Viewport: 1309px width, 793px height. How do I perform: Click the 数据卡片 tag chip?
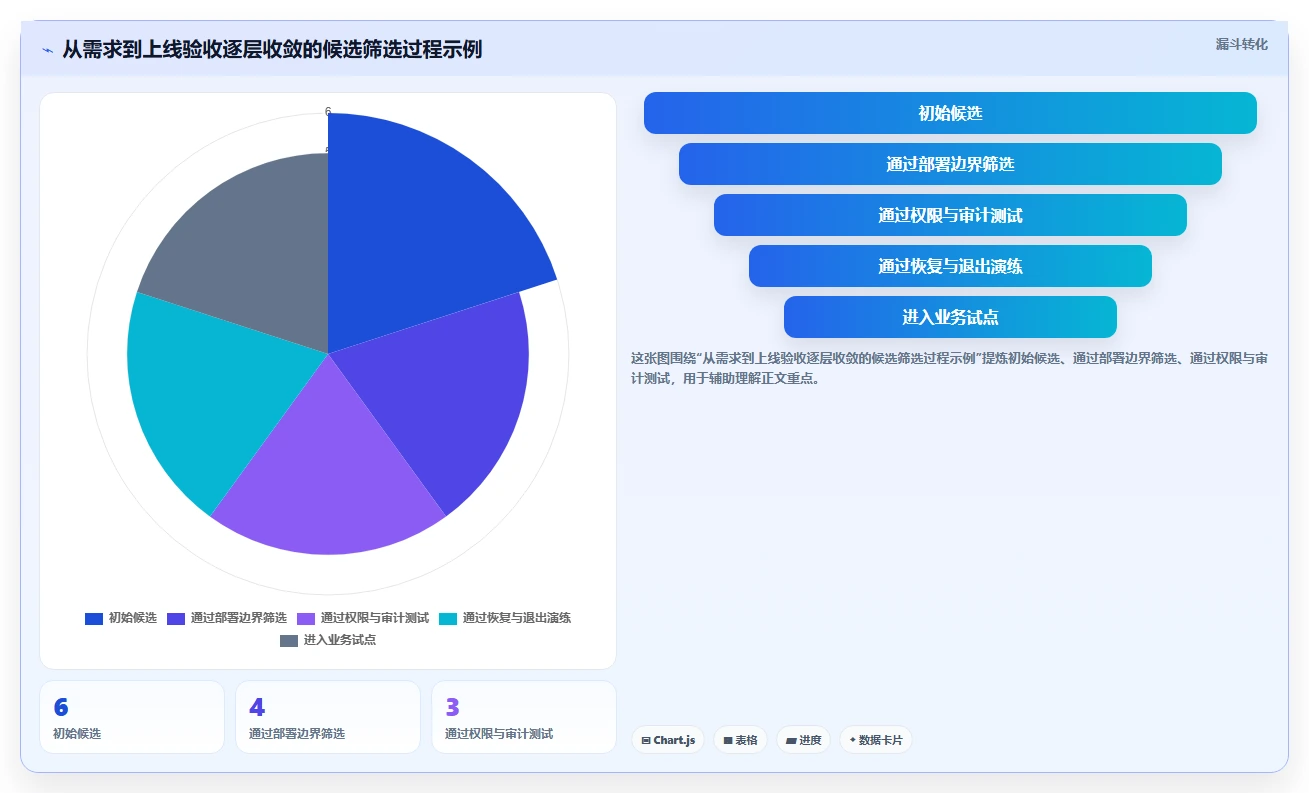(876, 740)
